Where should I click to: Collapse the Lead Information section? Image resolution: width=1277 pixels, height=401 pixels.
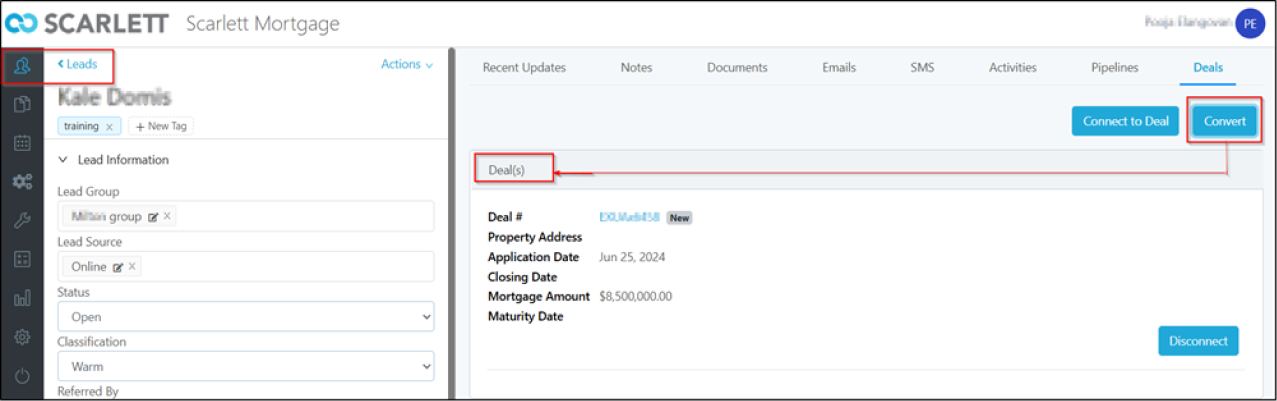pyautogui.click(x=64, y=160)
